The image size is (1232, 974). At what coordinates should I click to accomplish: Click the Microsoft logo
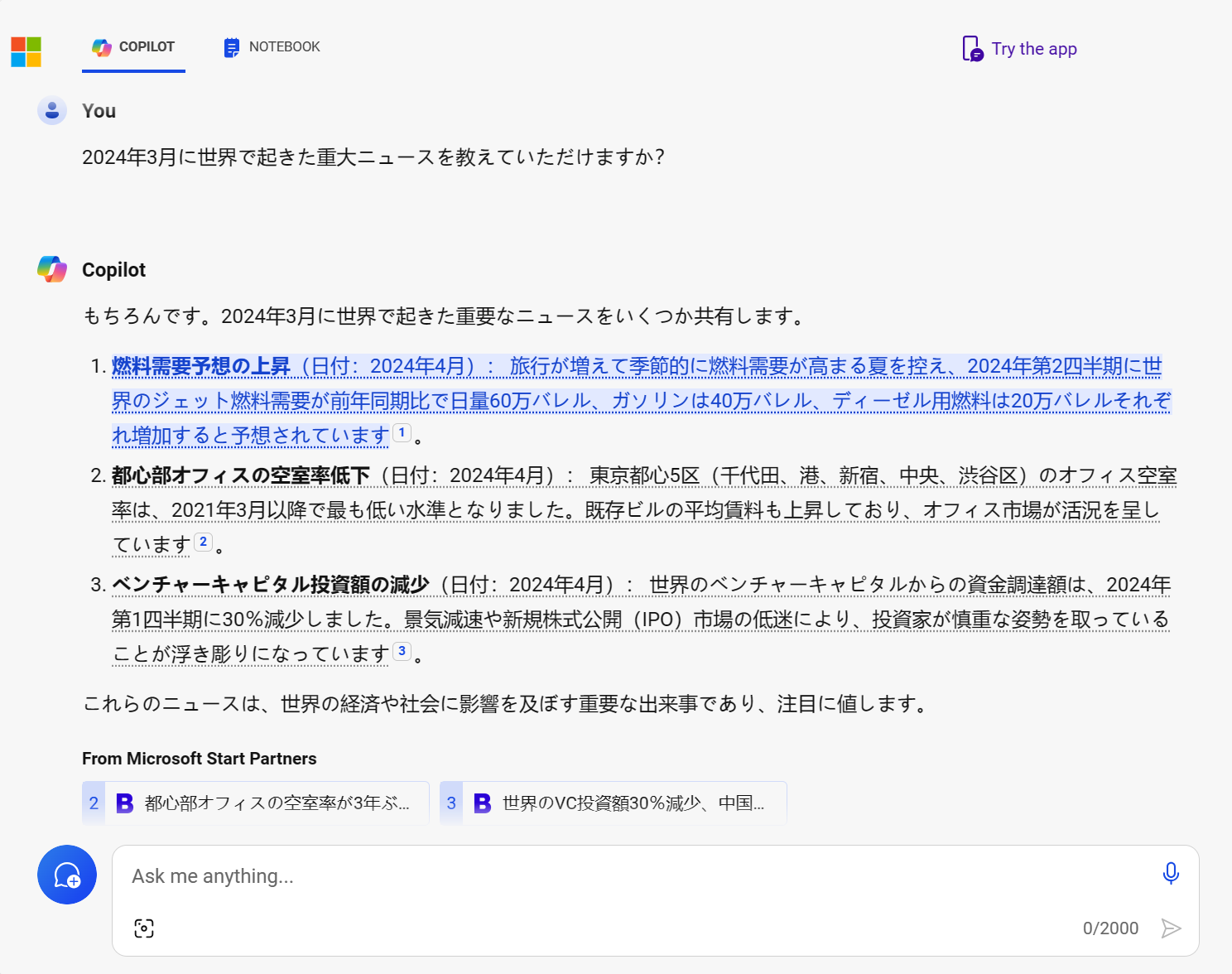pos(26,51)
